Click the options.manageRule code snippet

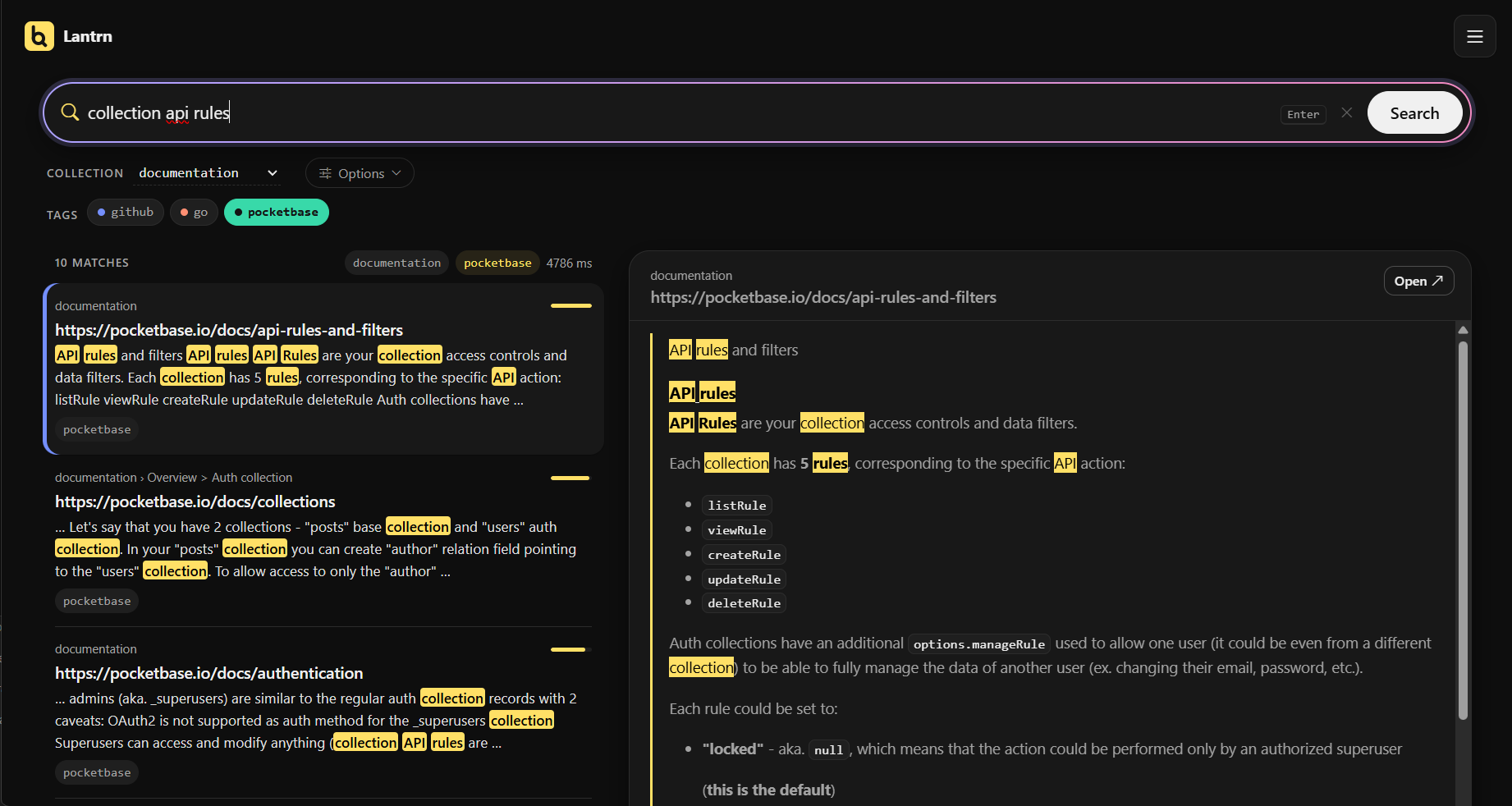[979, 644]
